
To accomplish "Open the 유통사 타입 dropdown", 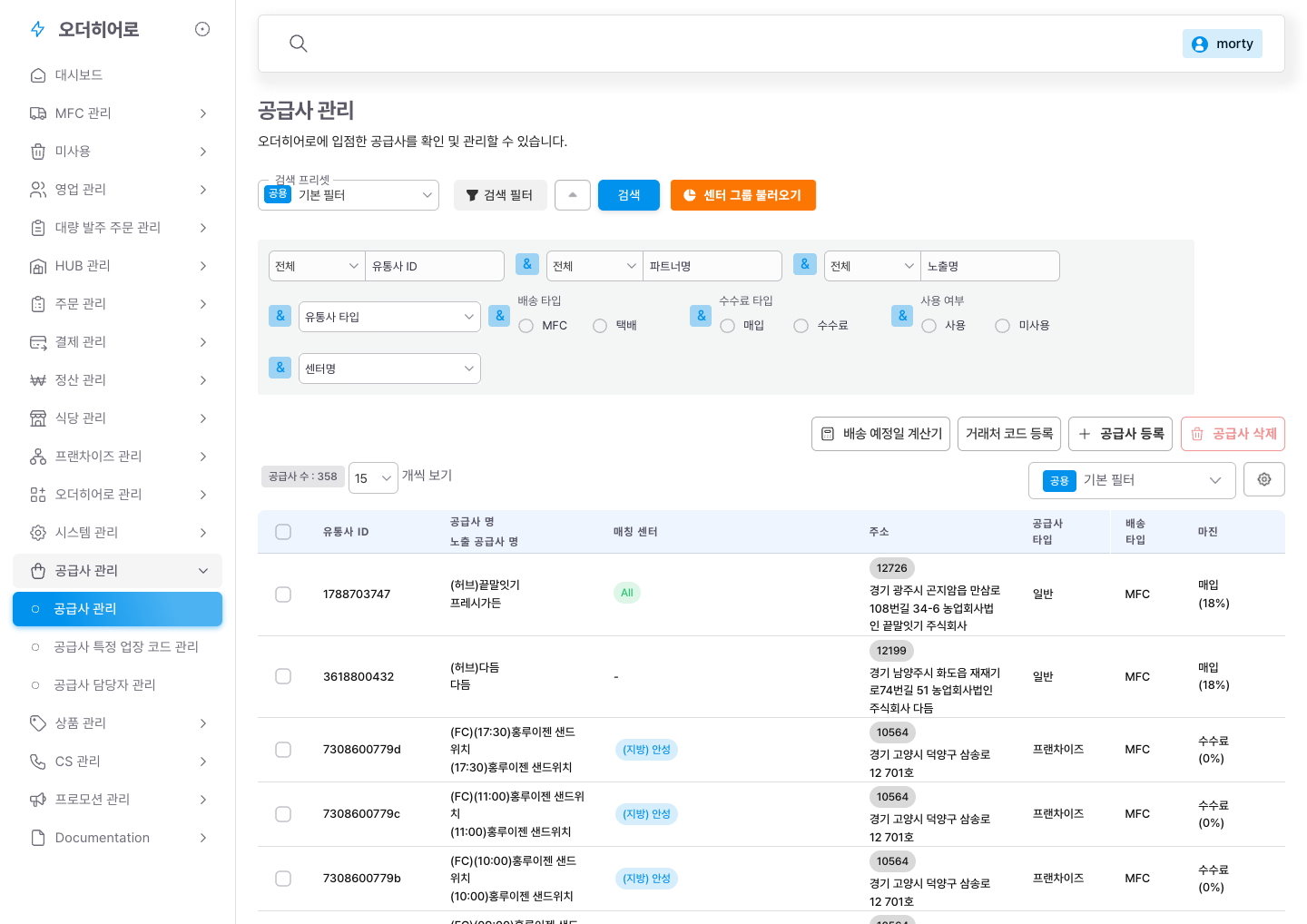I will [x=389, y=317].
